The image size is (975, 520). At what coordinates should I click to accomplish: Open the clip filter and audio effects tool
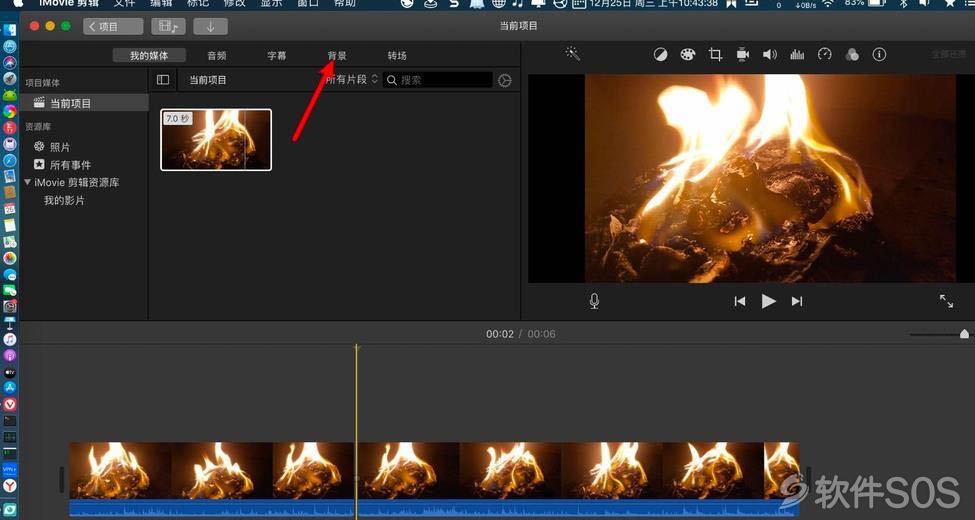852,55
